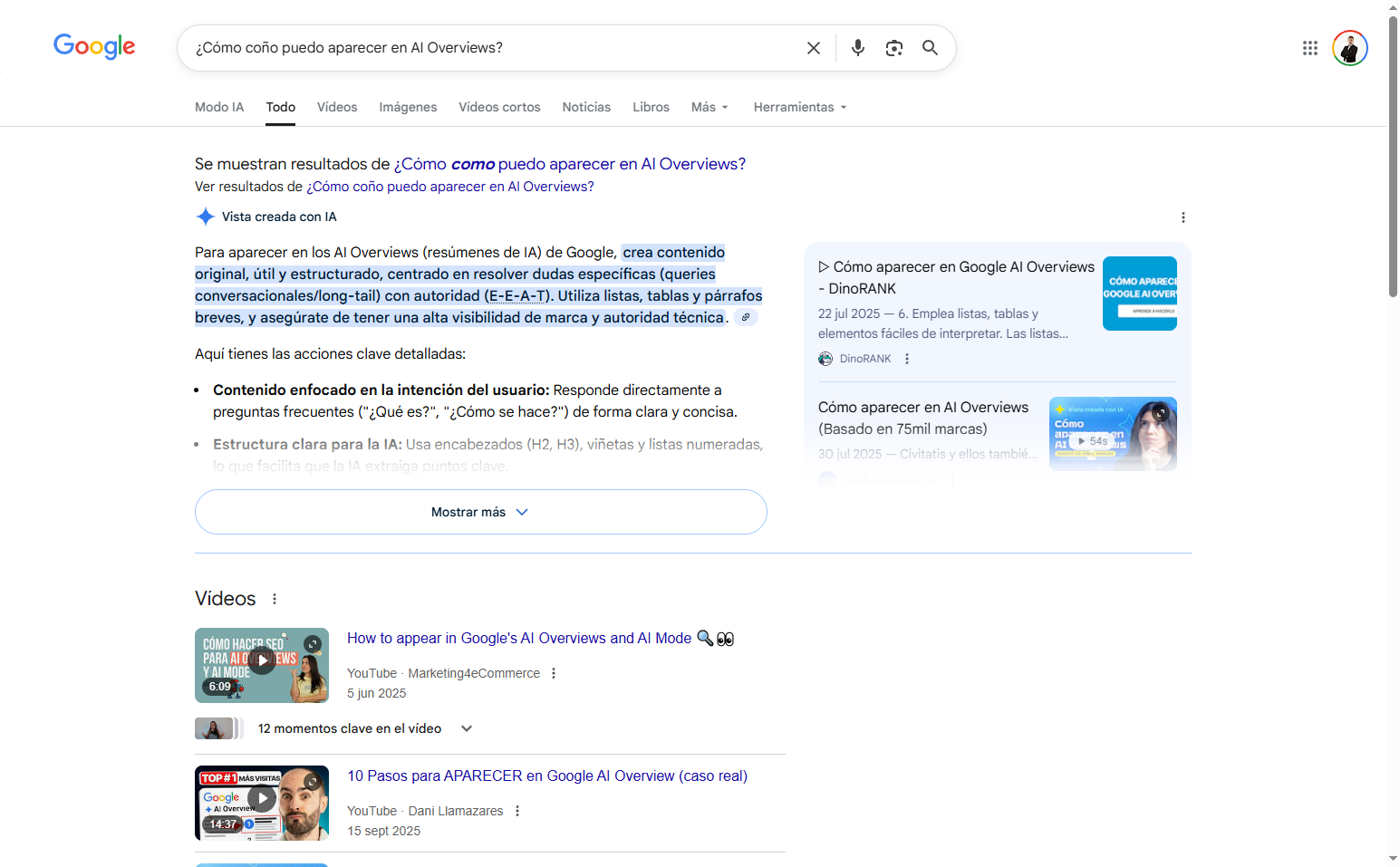The image size is (1400, 867).
Task: Open the 10 Pasos para APARECER video link
Action: [x=547, y=775]
